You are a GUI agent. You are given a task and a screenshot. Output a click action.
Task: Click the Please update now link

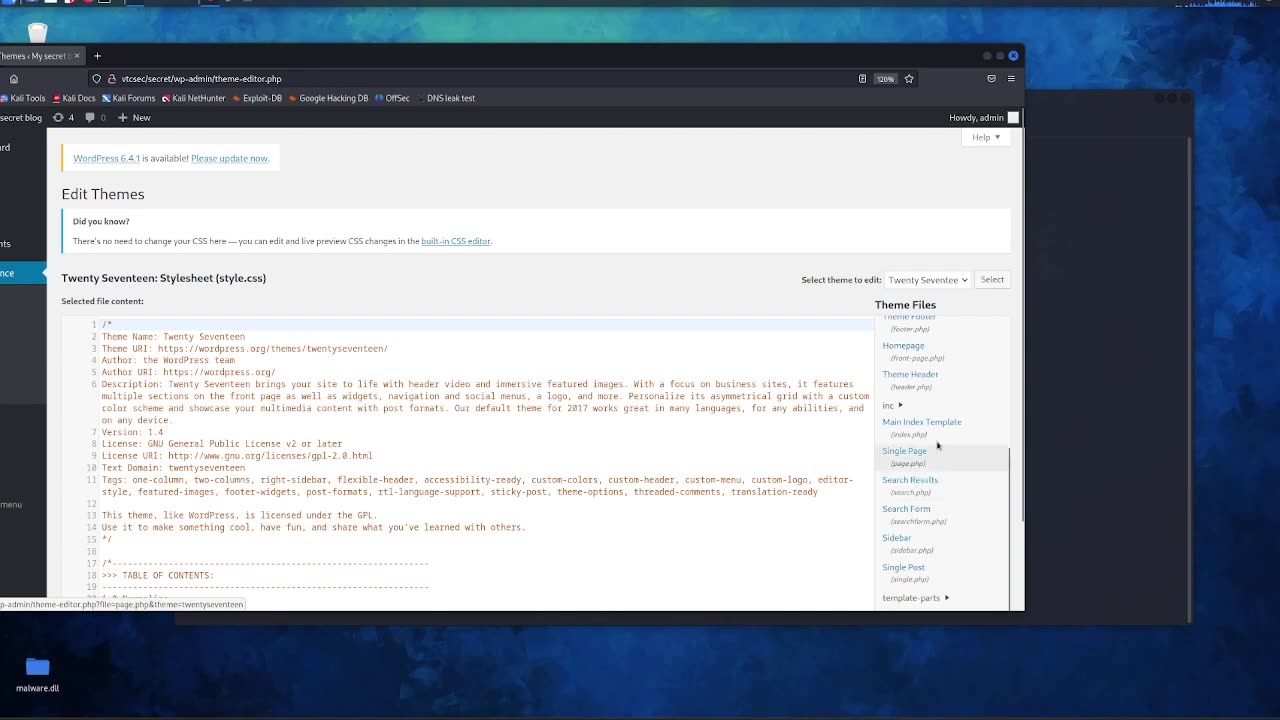229,158
